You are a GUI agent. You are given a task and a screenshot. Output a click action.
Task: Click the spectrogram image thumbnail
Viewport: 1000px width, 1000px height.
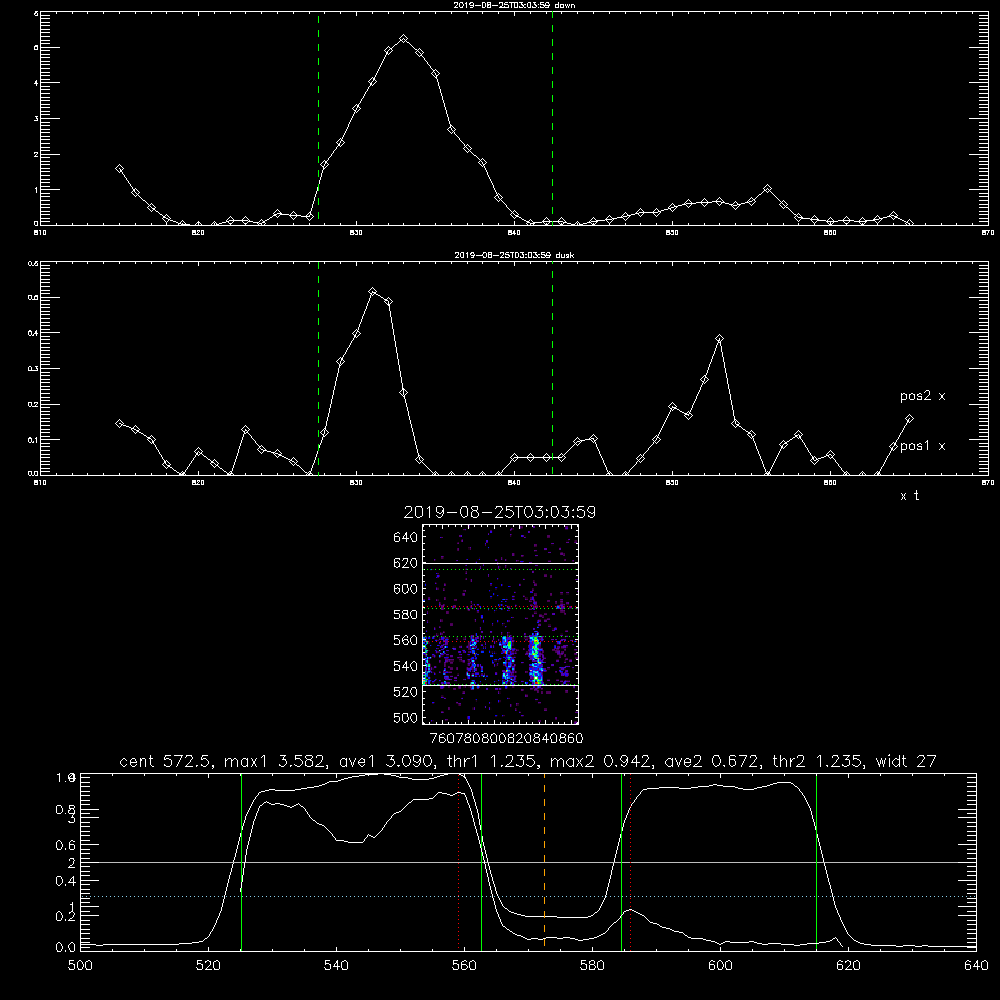point(500,624)
